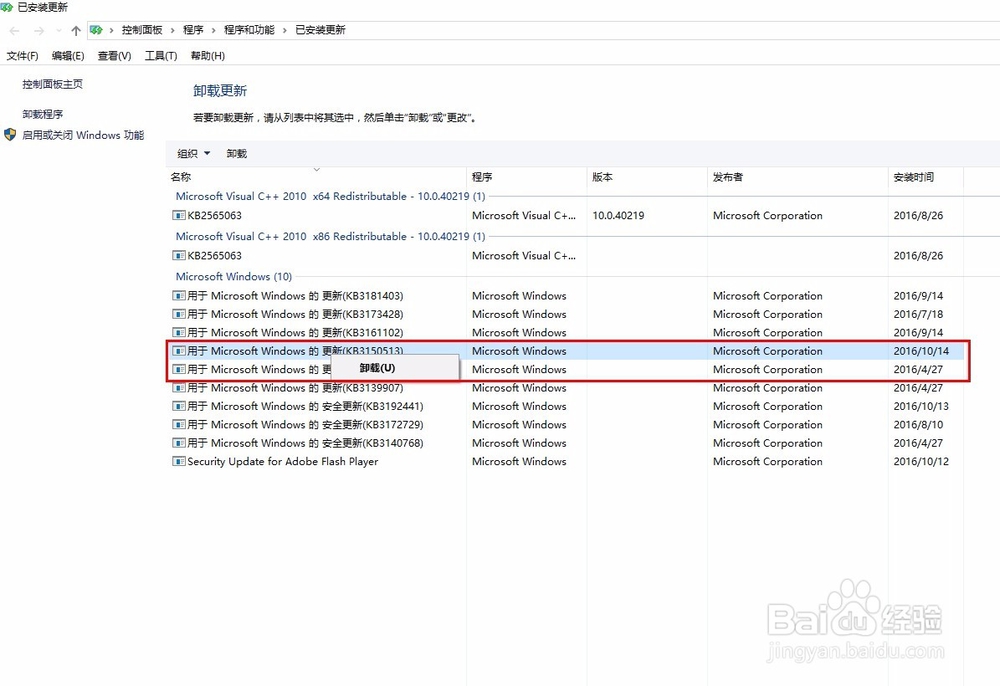Navigate to 程序和功能 in breadcrumb

tap(249, 30)
